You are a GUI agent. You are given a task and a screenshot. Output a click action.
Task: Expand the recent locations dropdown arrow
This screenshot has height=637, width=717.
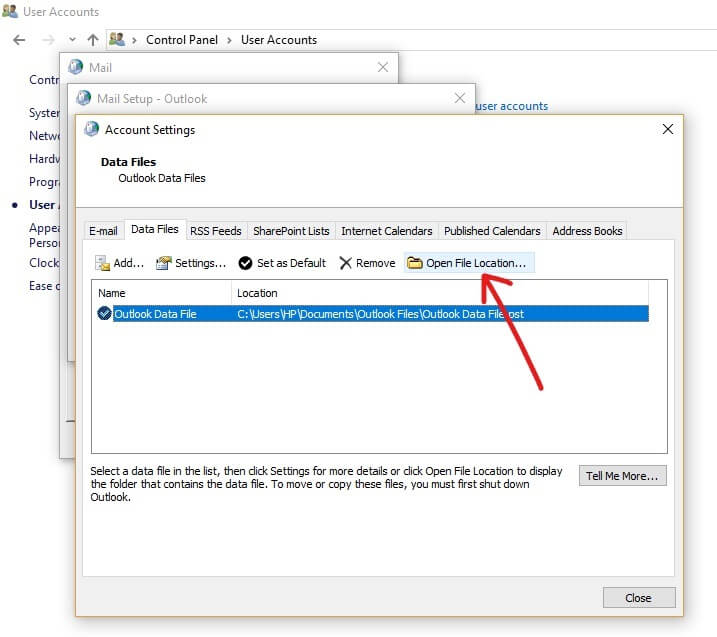coord(71,41)
